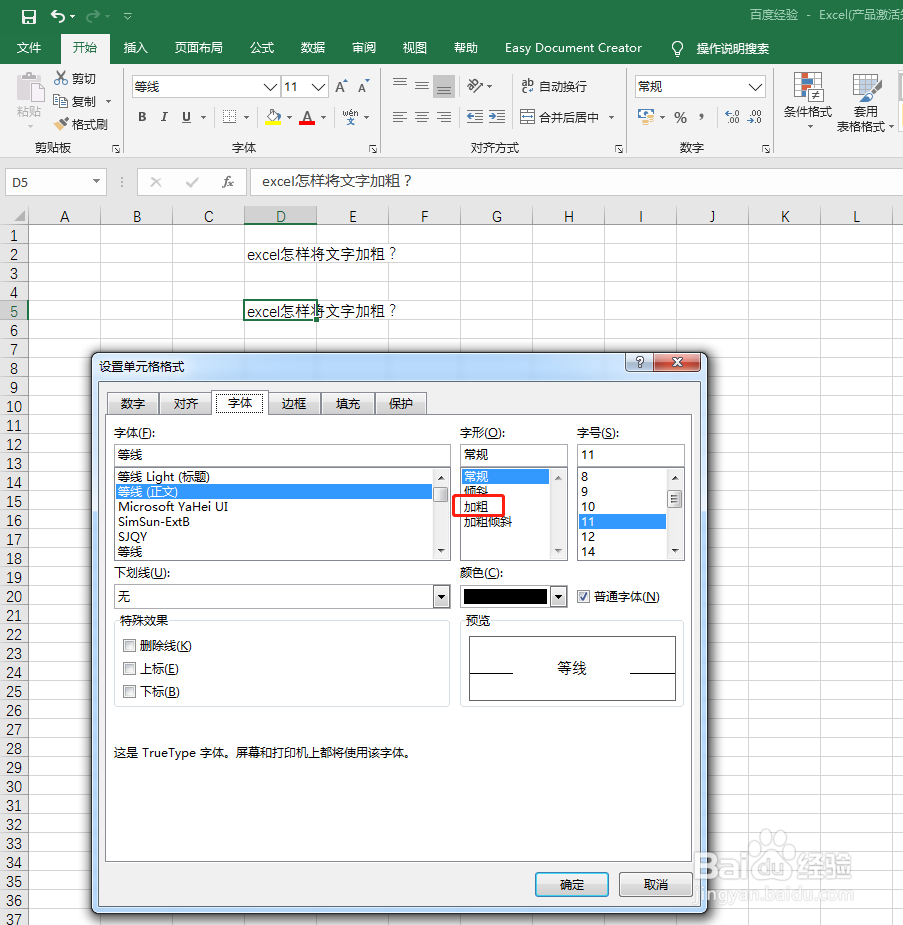Switch to the 填充 tab in dialog
Screen dimensions: 903x925
tap(348, 404)
